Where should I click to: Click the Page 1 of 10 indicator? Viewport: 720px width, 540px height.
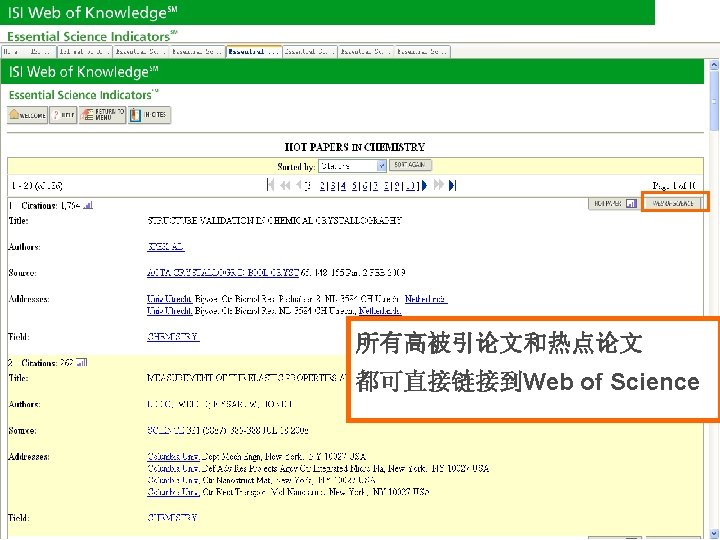(x=674, y=186)
